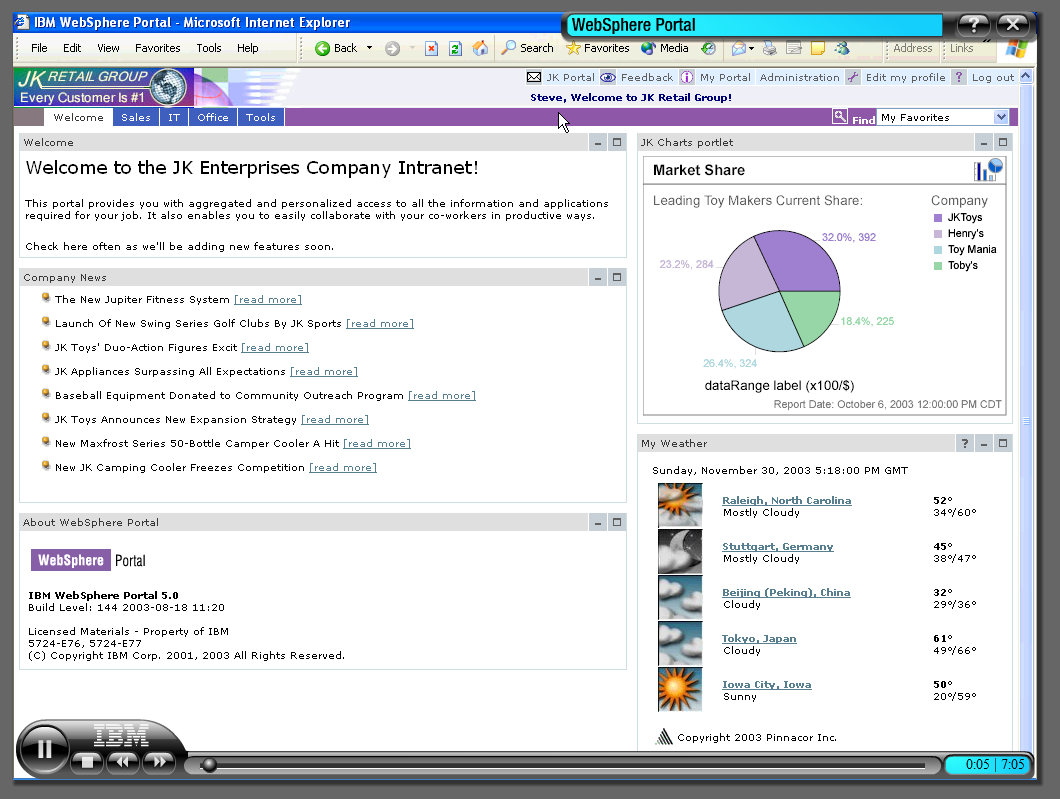Minimize the My Weather portlet
Screen dimensions: 1060x799
[983, 442]
